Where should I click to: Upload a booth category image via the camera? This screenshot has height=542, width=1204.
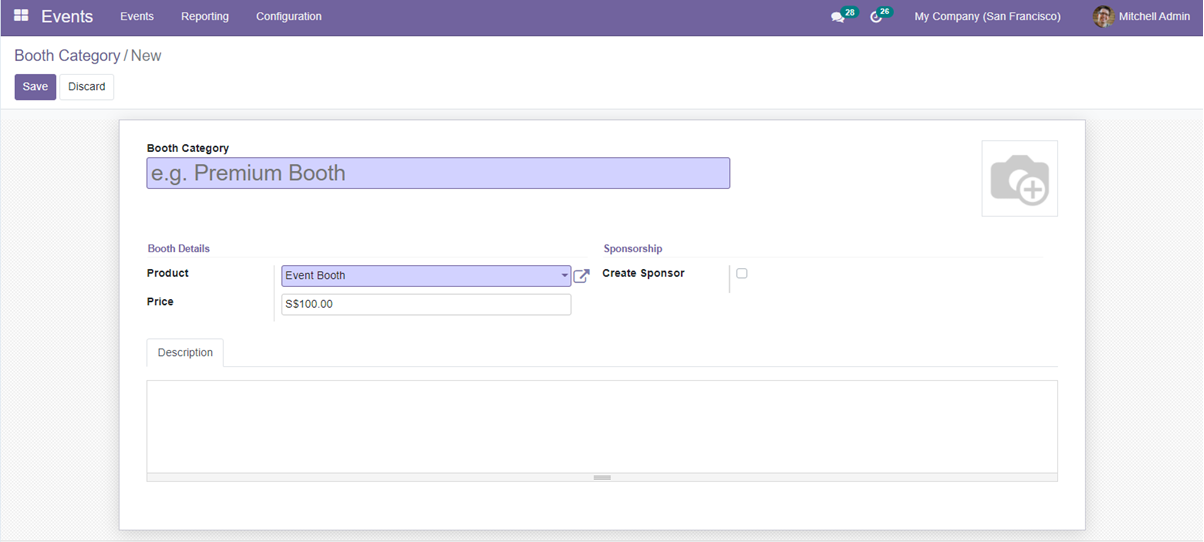(x=1019, y=179)
